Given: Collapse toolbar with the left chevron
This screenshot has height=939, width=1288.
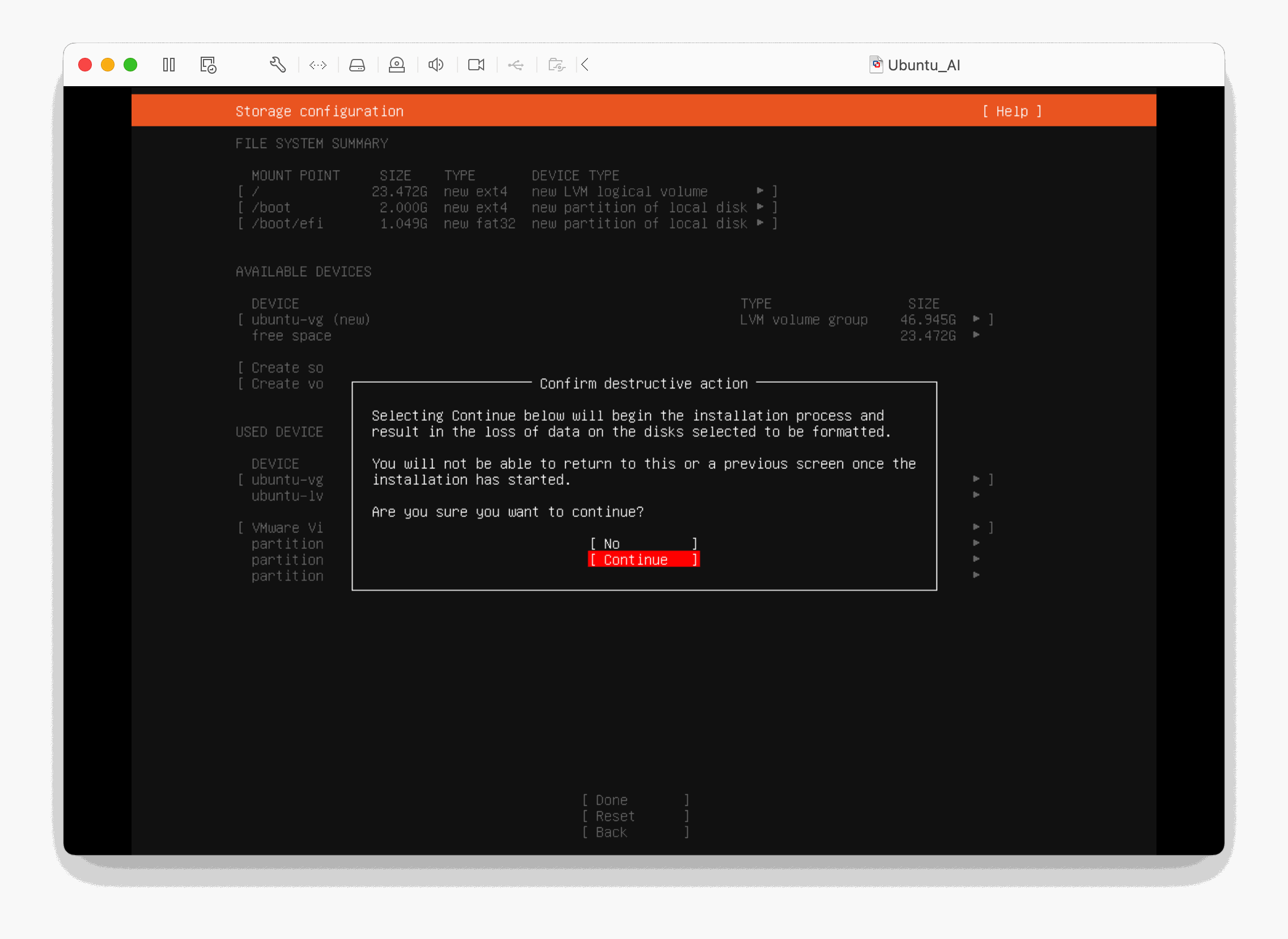Looking at the screenshot, I should tap(585, 65).
